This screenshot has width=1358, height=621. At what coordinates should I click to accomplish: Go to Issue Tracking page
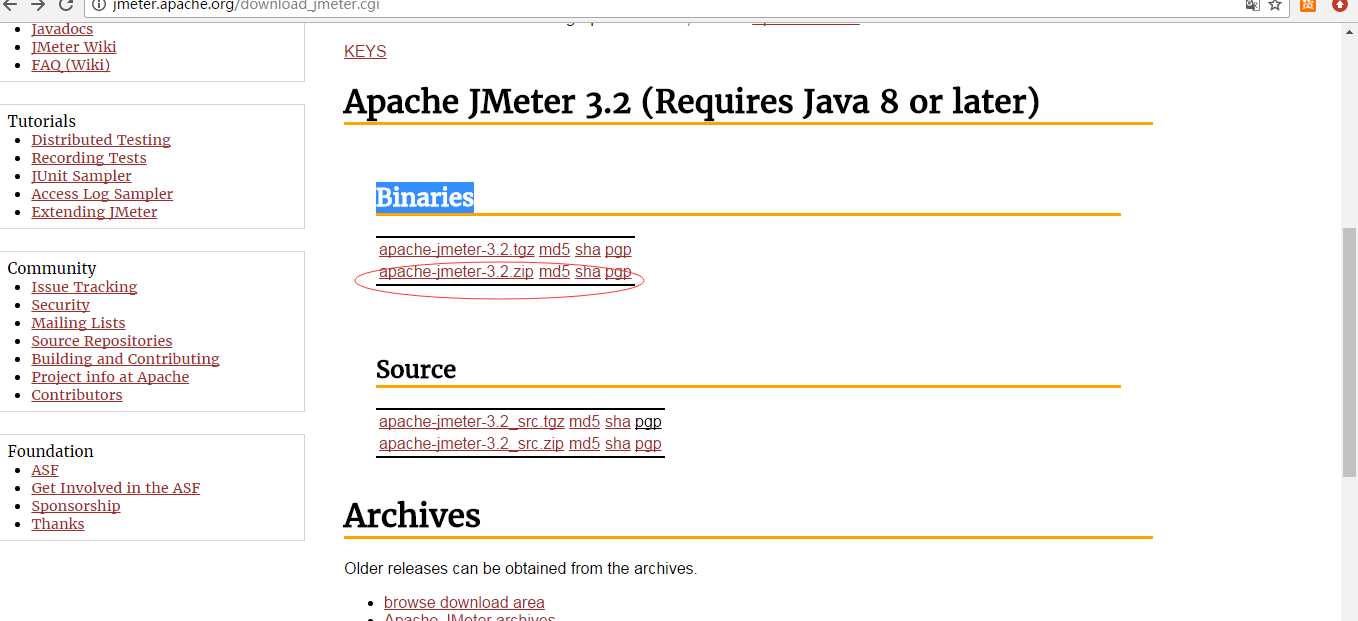(84, 287)
